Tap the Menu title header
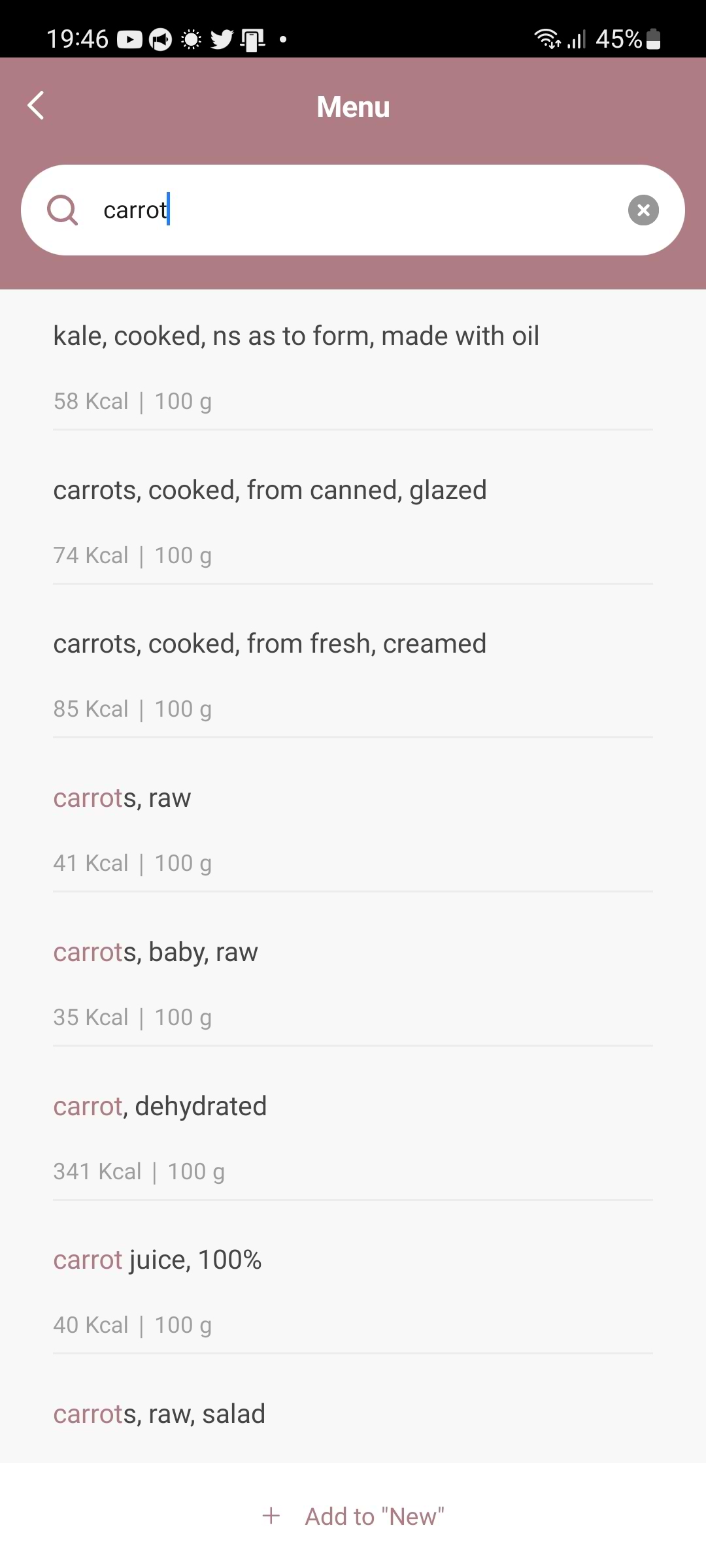Screen dimensions: 706x1568 point(353,107)
